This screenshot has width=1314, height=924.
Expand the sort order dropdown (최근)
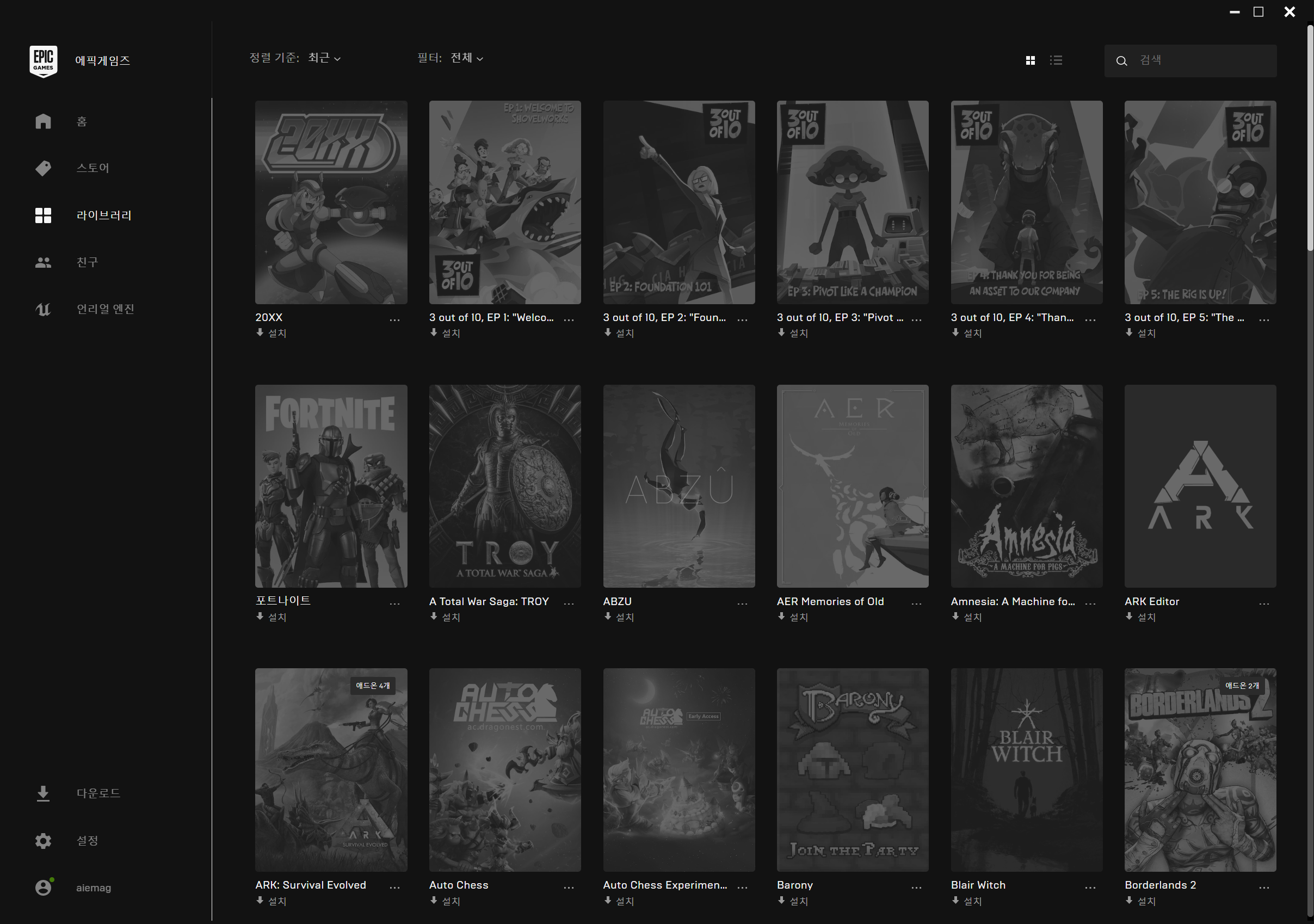coord(324,58)
